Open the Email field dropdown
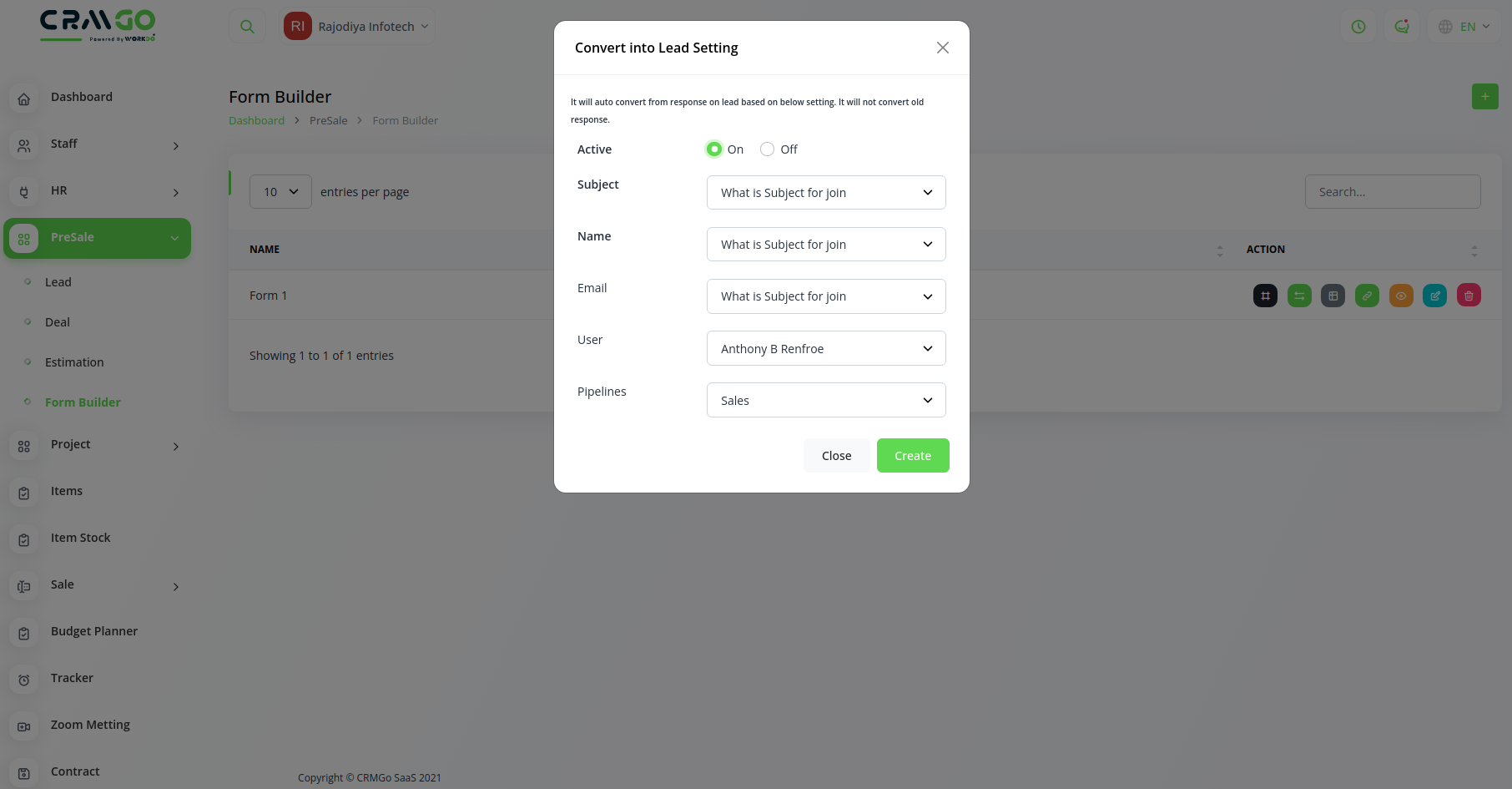The height and width of the screenshot is (789, 1512). click(x=825, y=296)
